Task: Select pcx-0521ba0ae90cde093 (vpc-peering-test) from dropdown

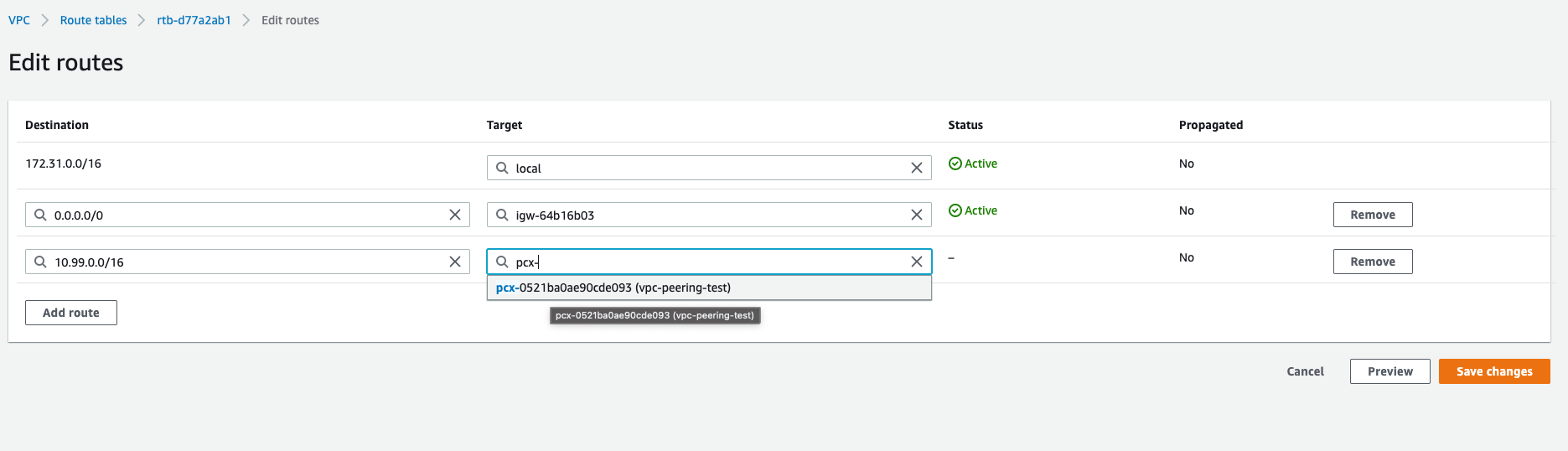Action: click(709, 288)
